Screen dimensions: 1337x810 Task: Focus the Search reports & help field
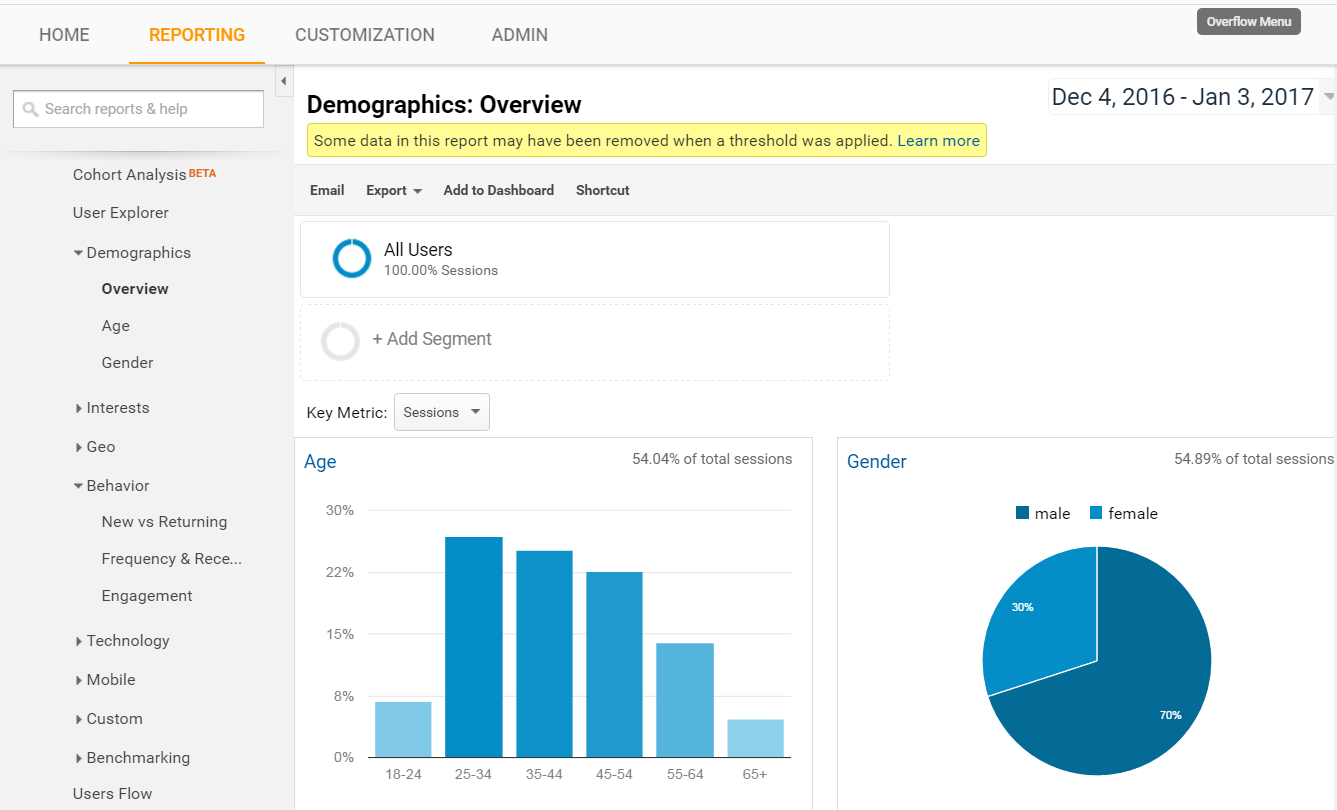click(x=138, y=109)
